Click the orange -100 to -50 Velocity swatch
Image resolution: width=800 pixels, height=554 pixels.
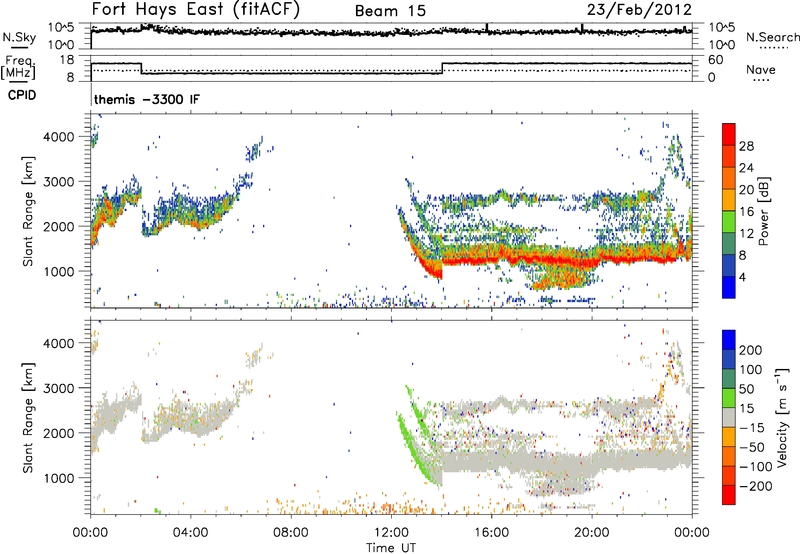pos(729,456)
